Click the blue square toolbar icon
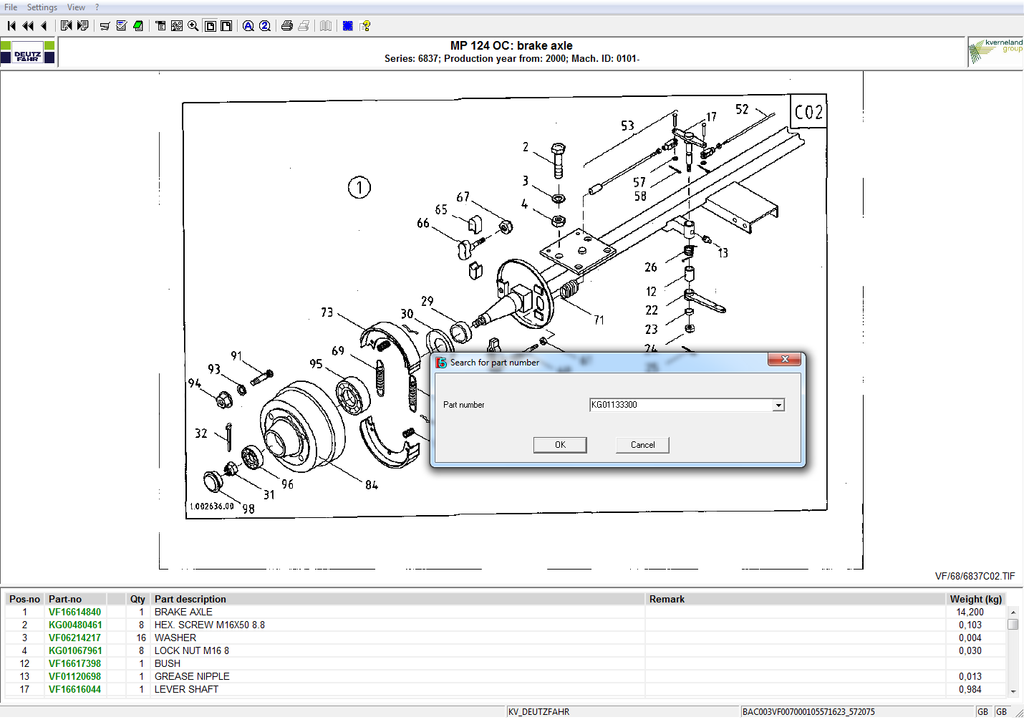 [x=347, y=25]
